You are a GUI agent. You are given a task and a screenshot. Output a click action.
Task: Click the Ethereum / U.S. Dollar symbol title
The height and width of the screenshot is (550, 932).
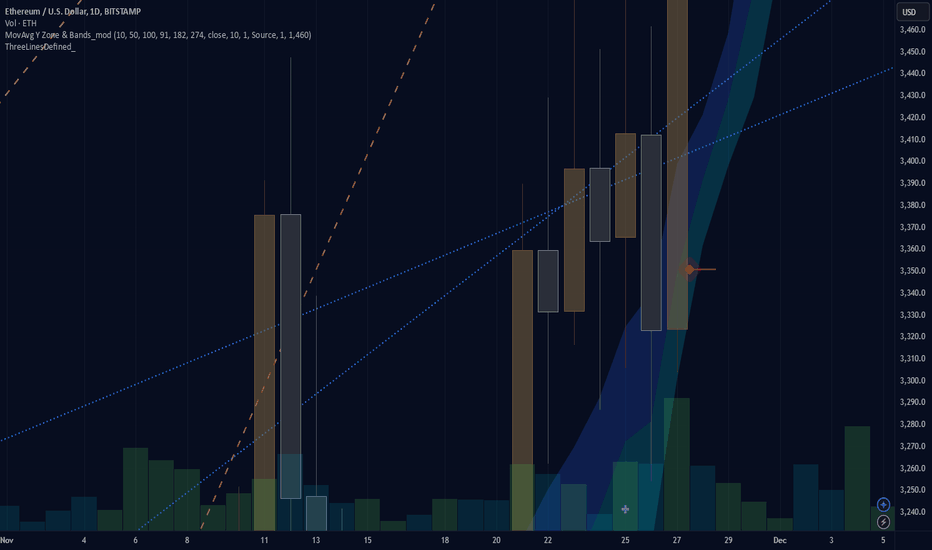pos(73,11)
